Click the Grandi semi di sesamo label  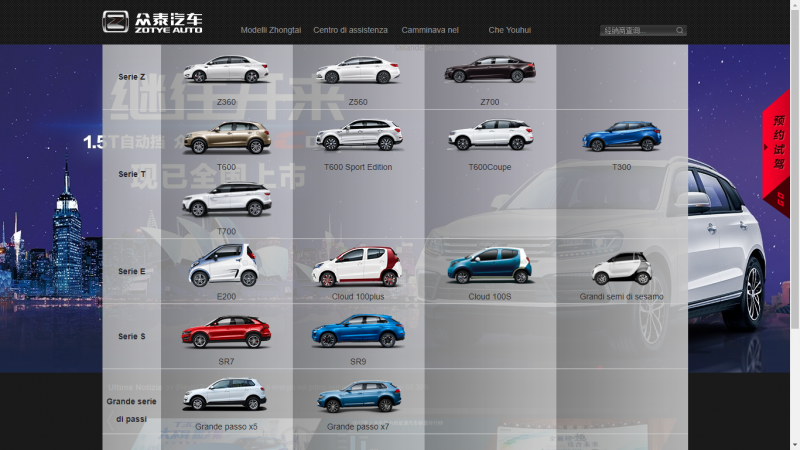(x=621, y=296)
